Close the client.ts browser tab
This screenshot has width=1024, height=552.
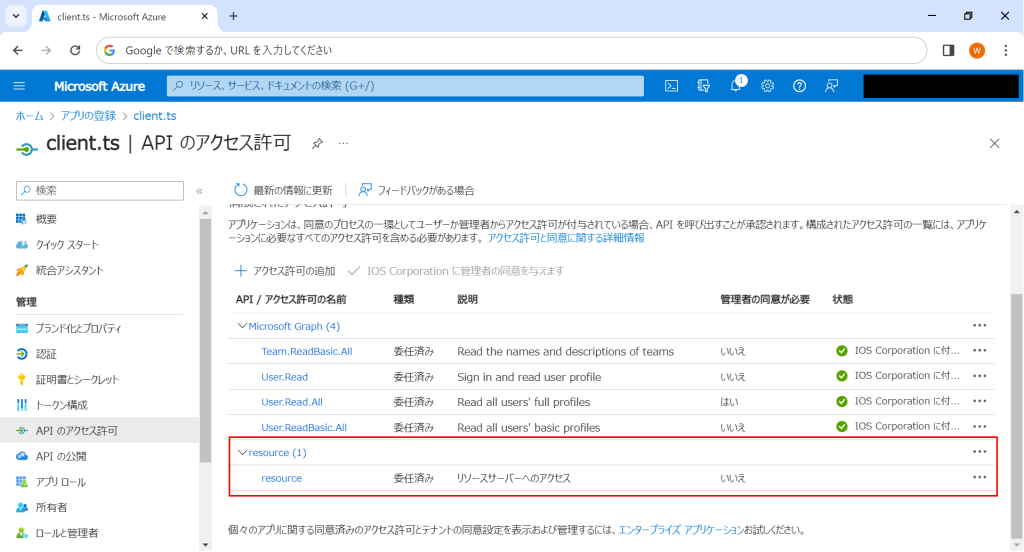(x=204, y=16)
